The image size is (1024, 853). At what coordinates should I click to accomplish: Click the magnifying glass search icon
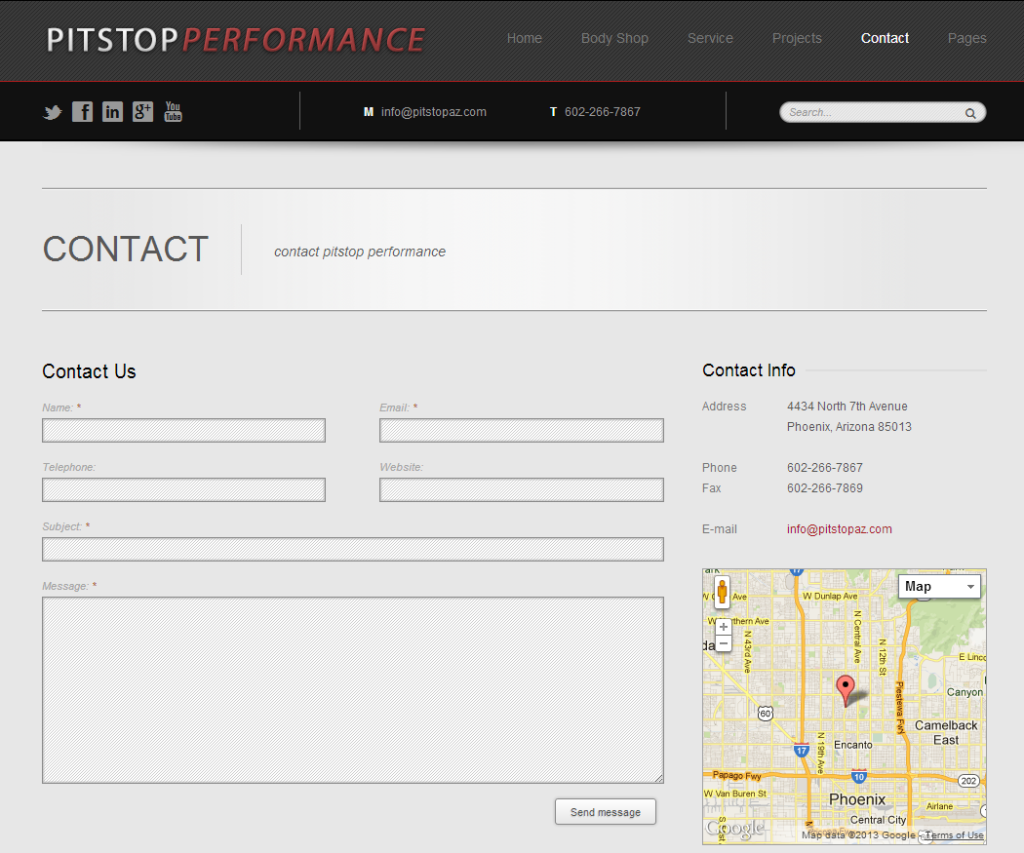coord(968,112)
